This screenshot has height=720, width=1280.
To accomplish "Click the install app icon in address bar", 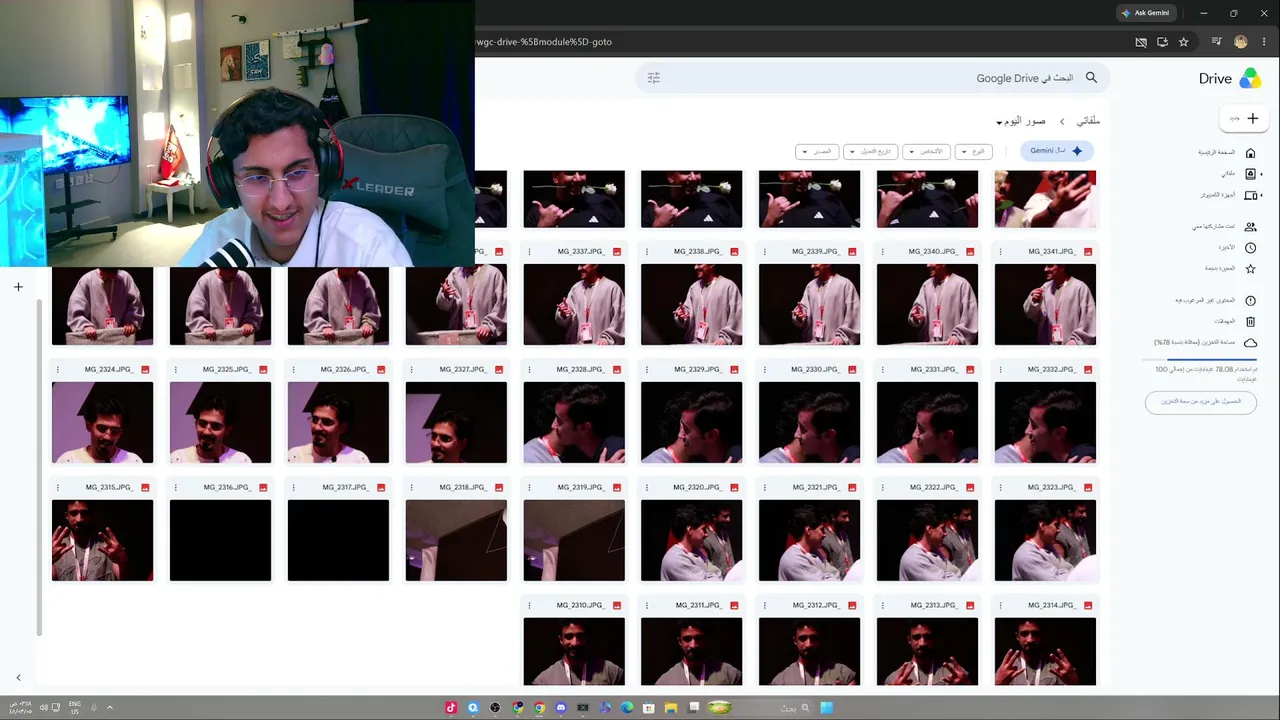I will click(1162, 42).
